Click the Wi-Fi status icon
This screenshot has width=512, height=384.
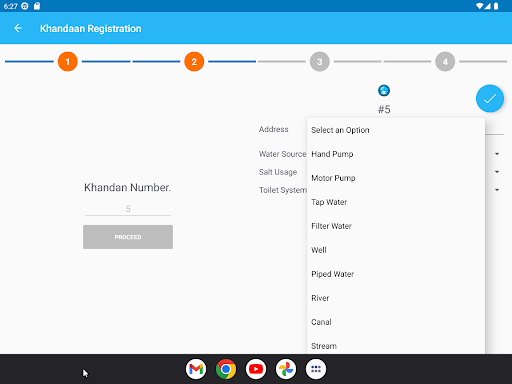(x=480, y=6)
